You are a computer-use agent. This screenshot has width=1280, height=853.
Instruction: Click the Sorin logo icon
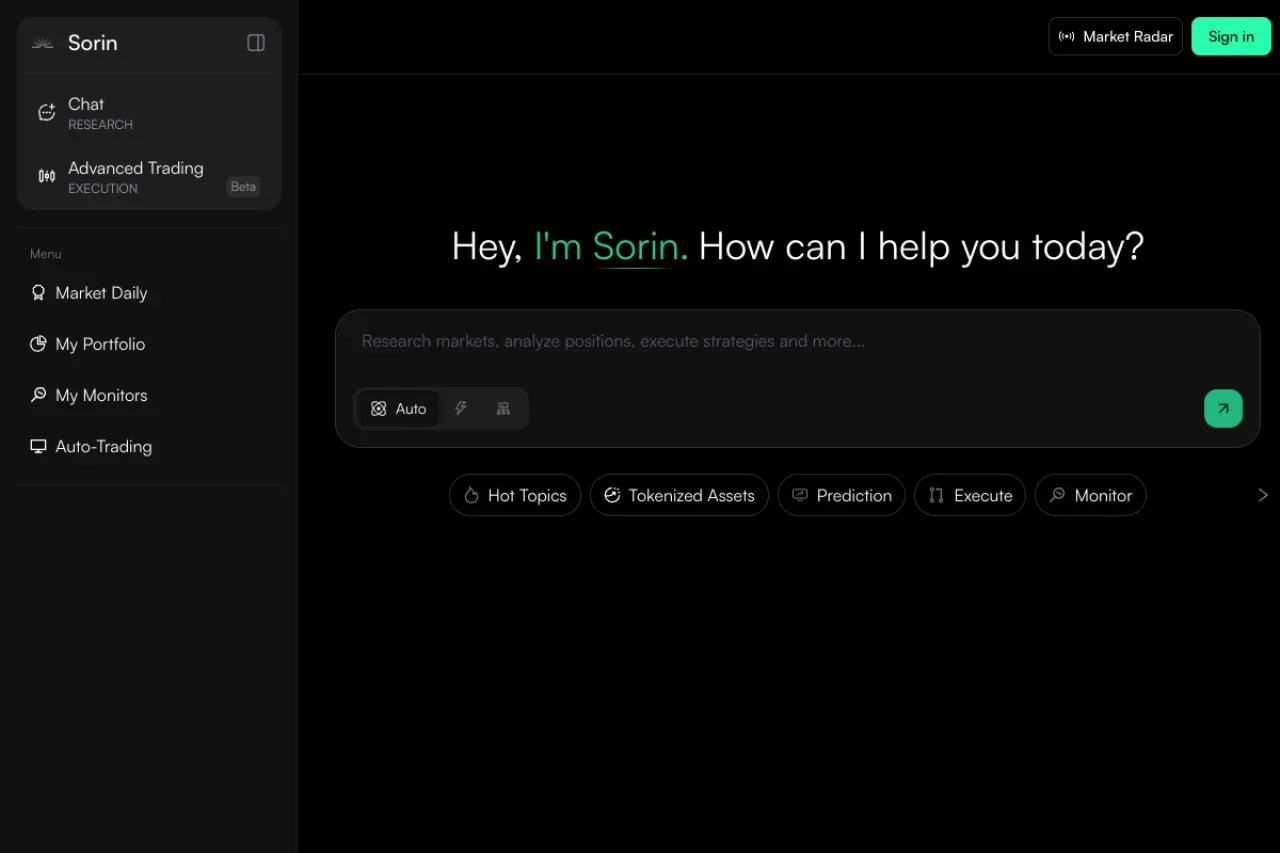pos(42,43)
